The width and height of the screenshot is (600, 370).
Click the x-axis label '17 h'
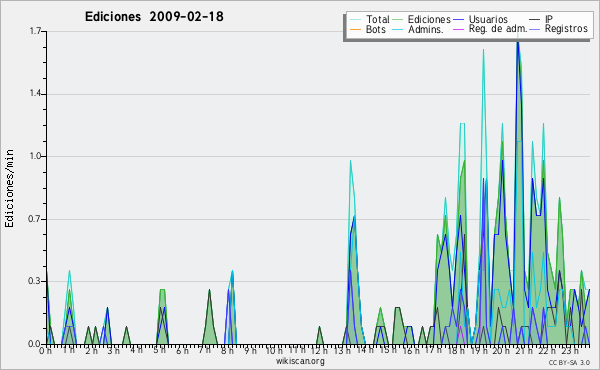pos(433,350)
